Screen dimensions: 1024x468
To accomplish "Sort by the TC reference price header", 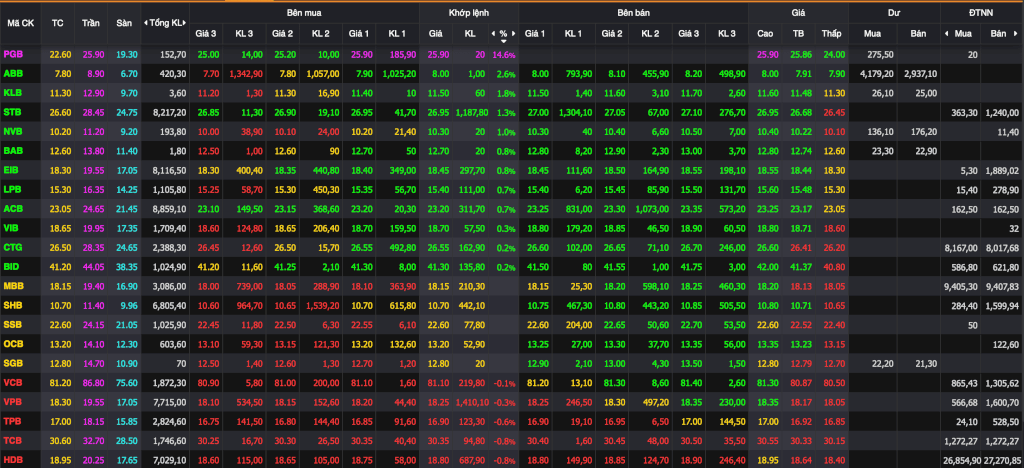I will (x=57, y=22).
